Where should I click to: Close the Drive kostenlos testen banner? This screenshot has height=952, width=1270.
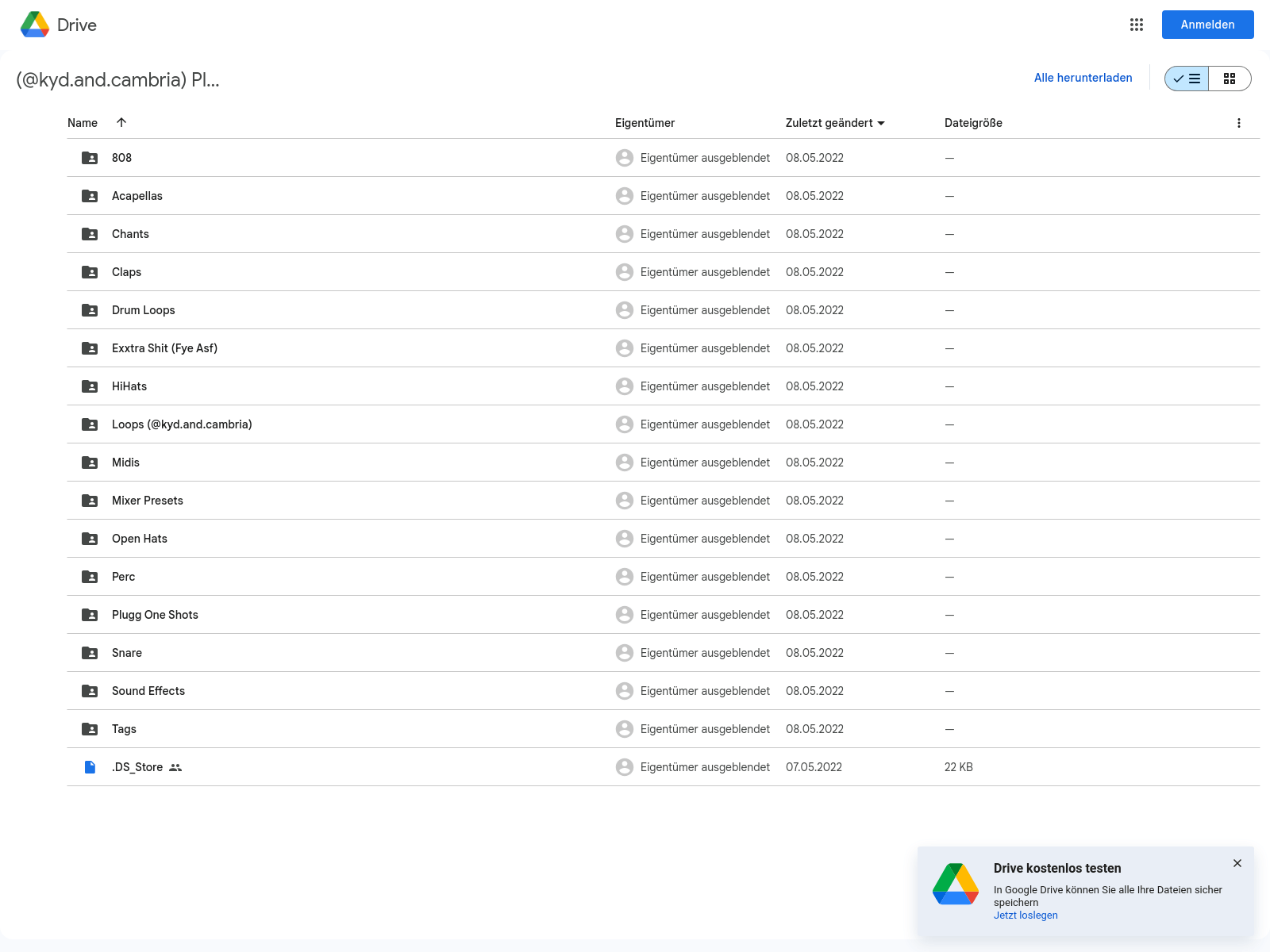1237,863
